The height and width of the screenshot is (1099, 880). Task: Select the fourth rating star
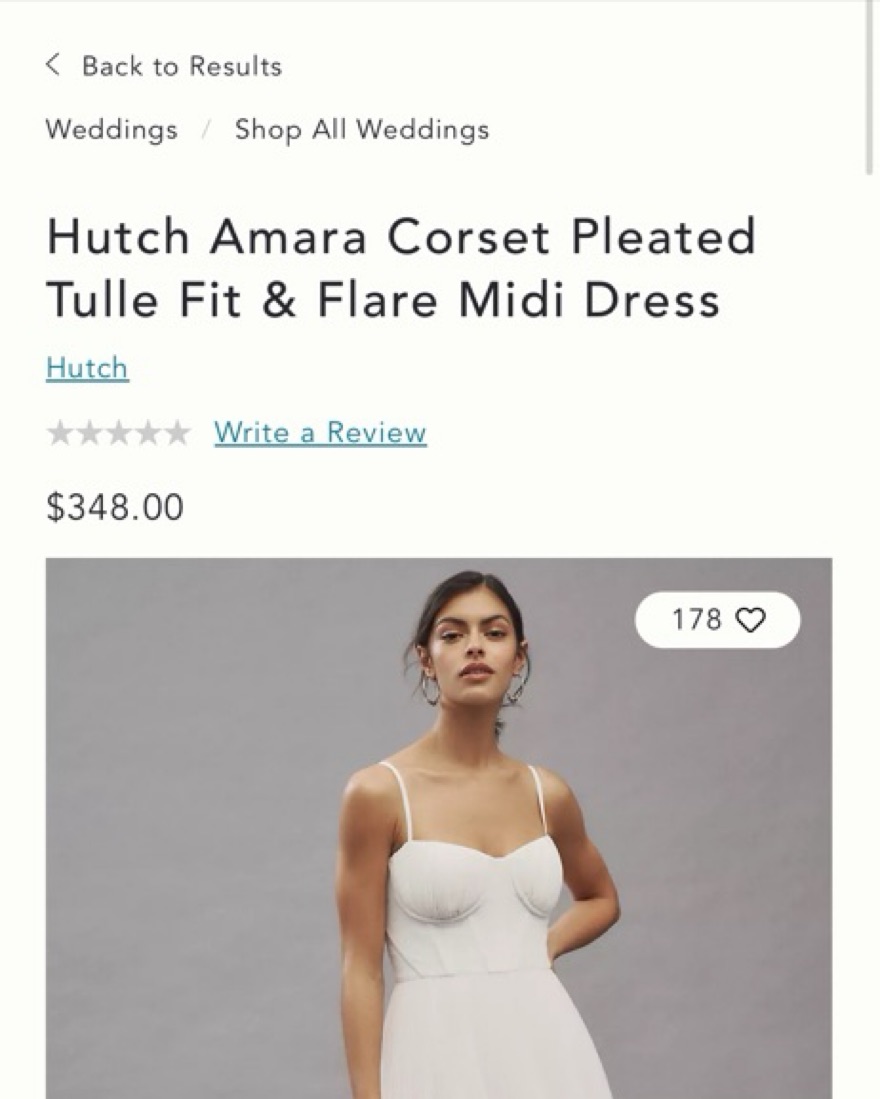[147, 433]
